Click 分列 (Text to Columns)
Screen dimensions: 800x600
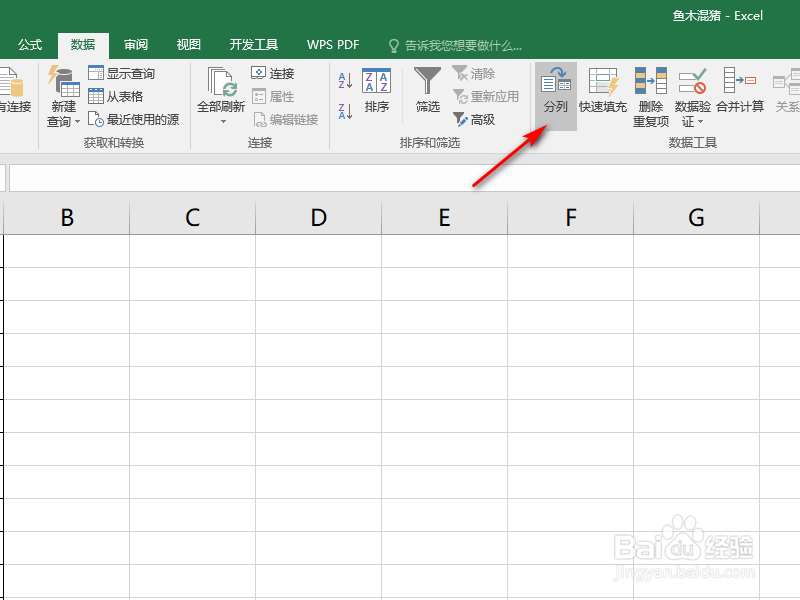pos(556,96)
